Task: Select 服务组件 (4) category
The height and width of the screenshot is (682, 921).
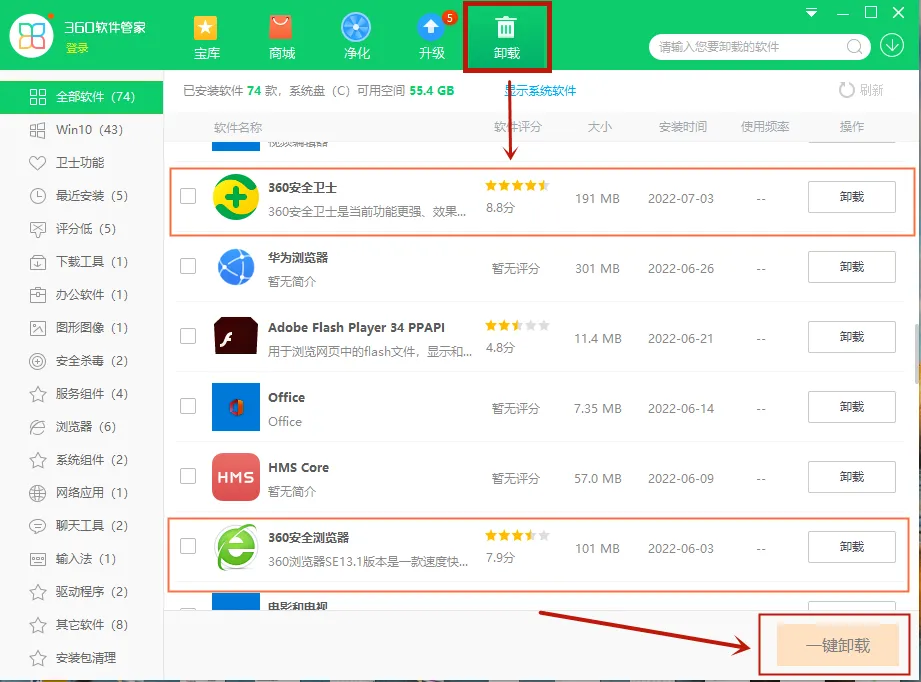Action: point(82,394)
